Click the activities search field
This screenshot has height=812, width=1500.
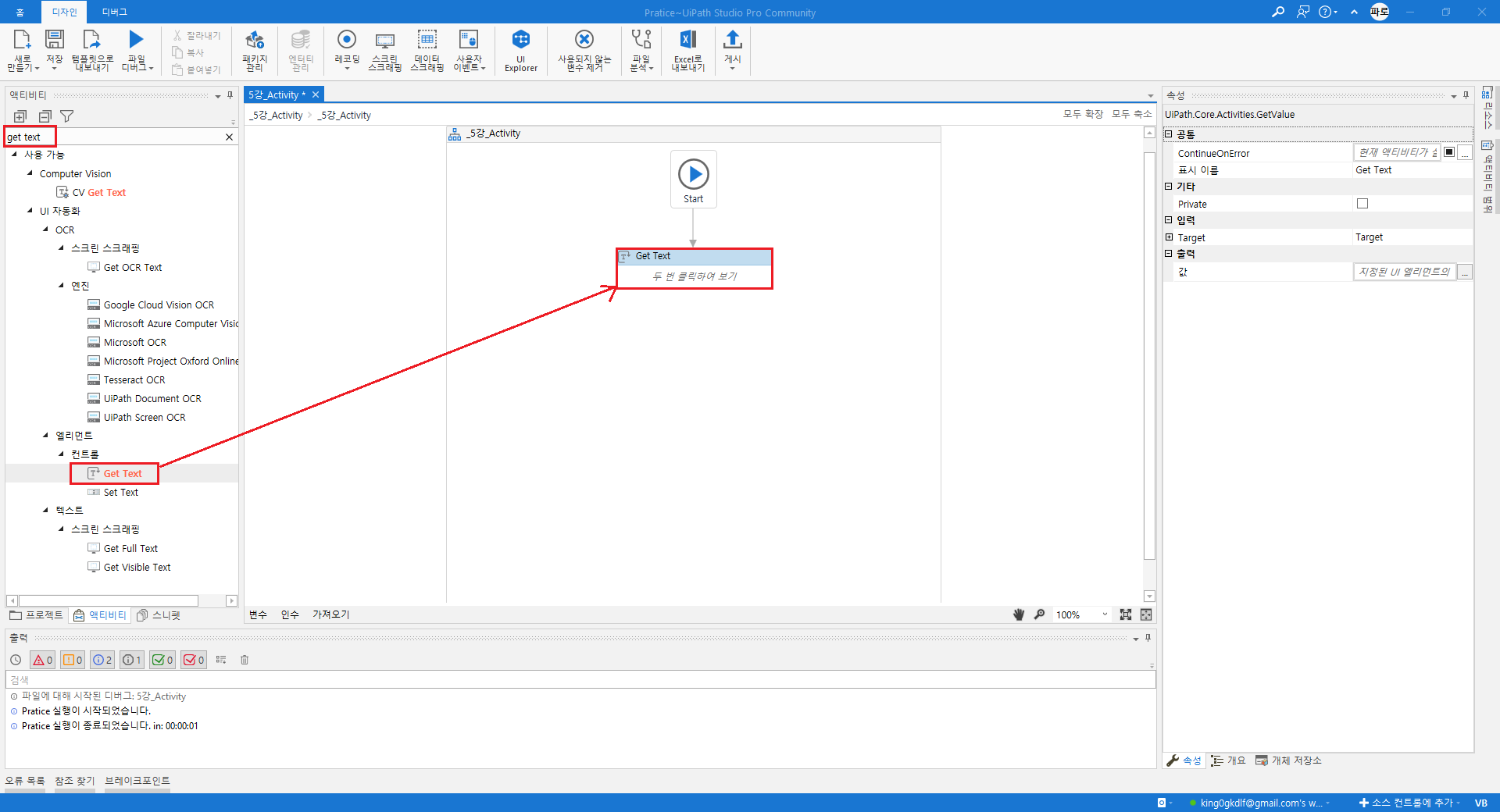113,137
